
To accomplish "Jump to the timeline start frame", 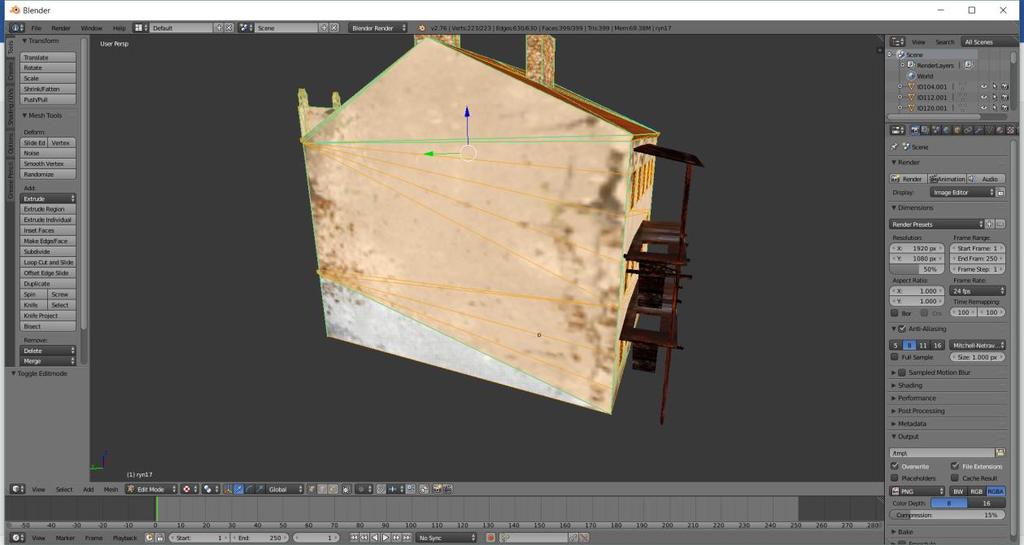I will coord(353,538).
